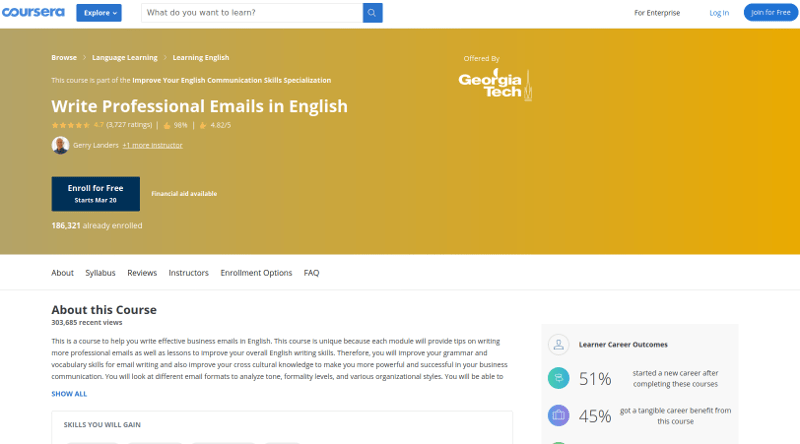This screenshot has width=800, height=444.
Task: Go to the Reviews tab
Action: click(142, 273)
